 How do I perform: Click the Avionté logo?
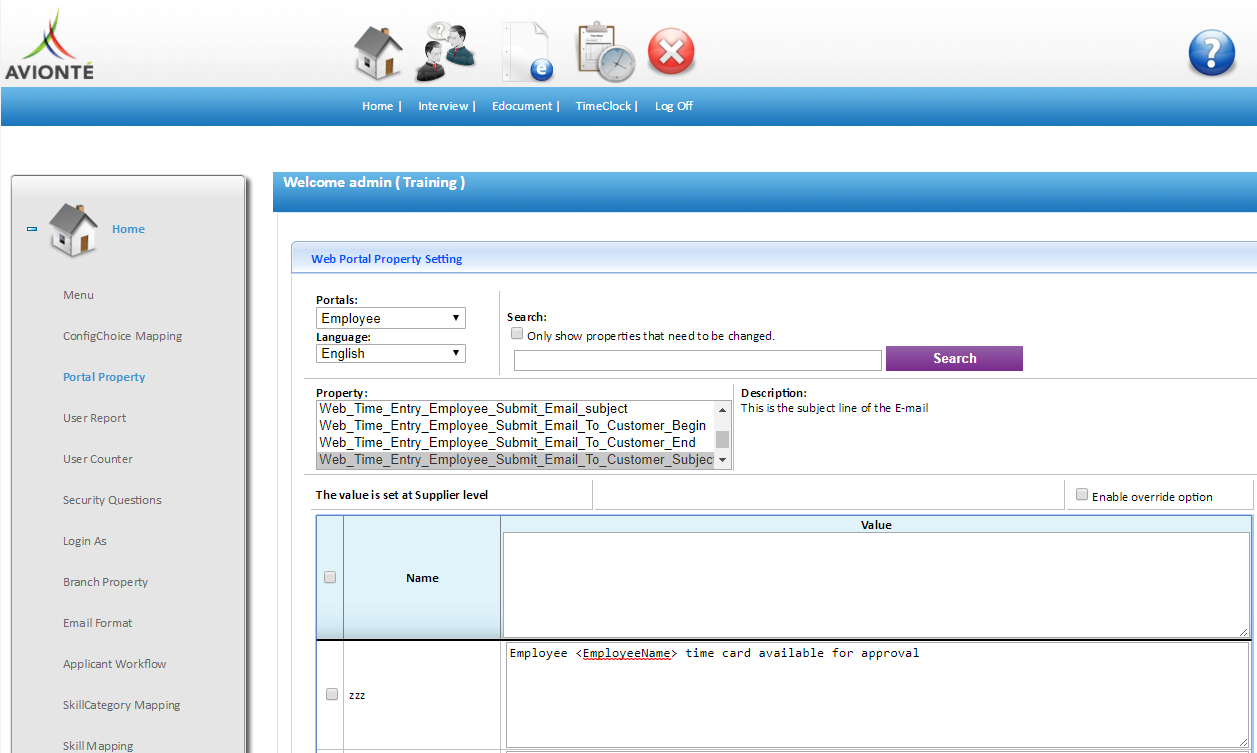click(x=48, y=44)
